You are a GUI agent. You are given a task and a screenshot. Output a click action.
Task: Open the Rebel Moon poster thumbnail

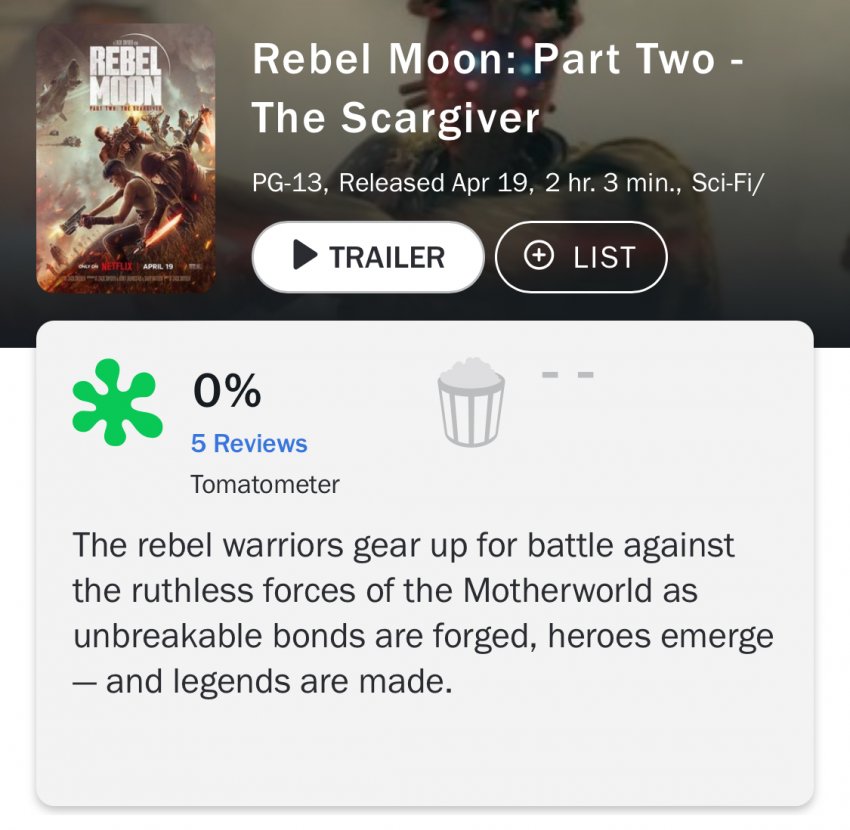tap(126, 158)
